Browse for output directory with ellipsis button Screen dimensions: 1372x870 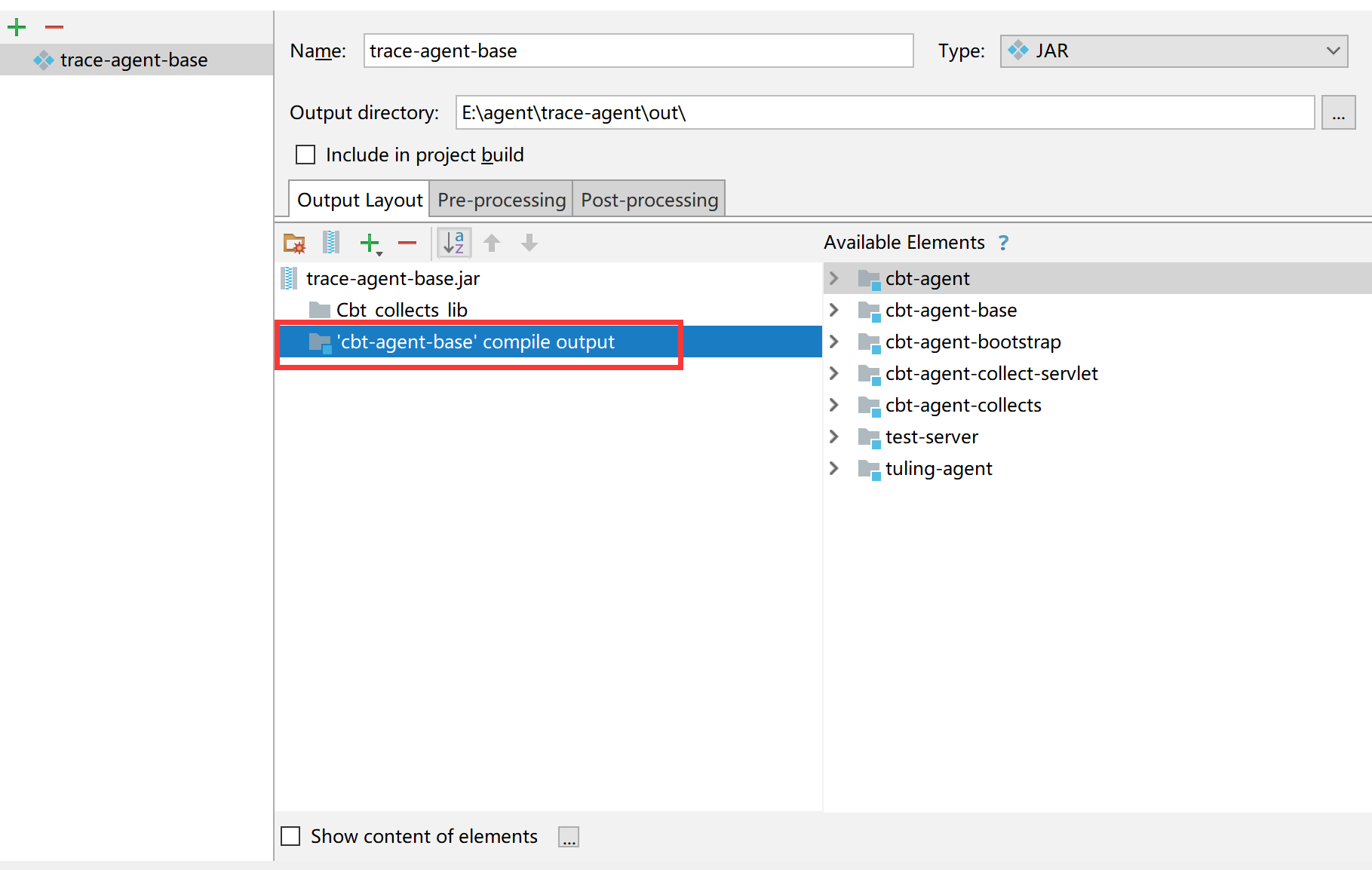click(1338, 112)
